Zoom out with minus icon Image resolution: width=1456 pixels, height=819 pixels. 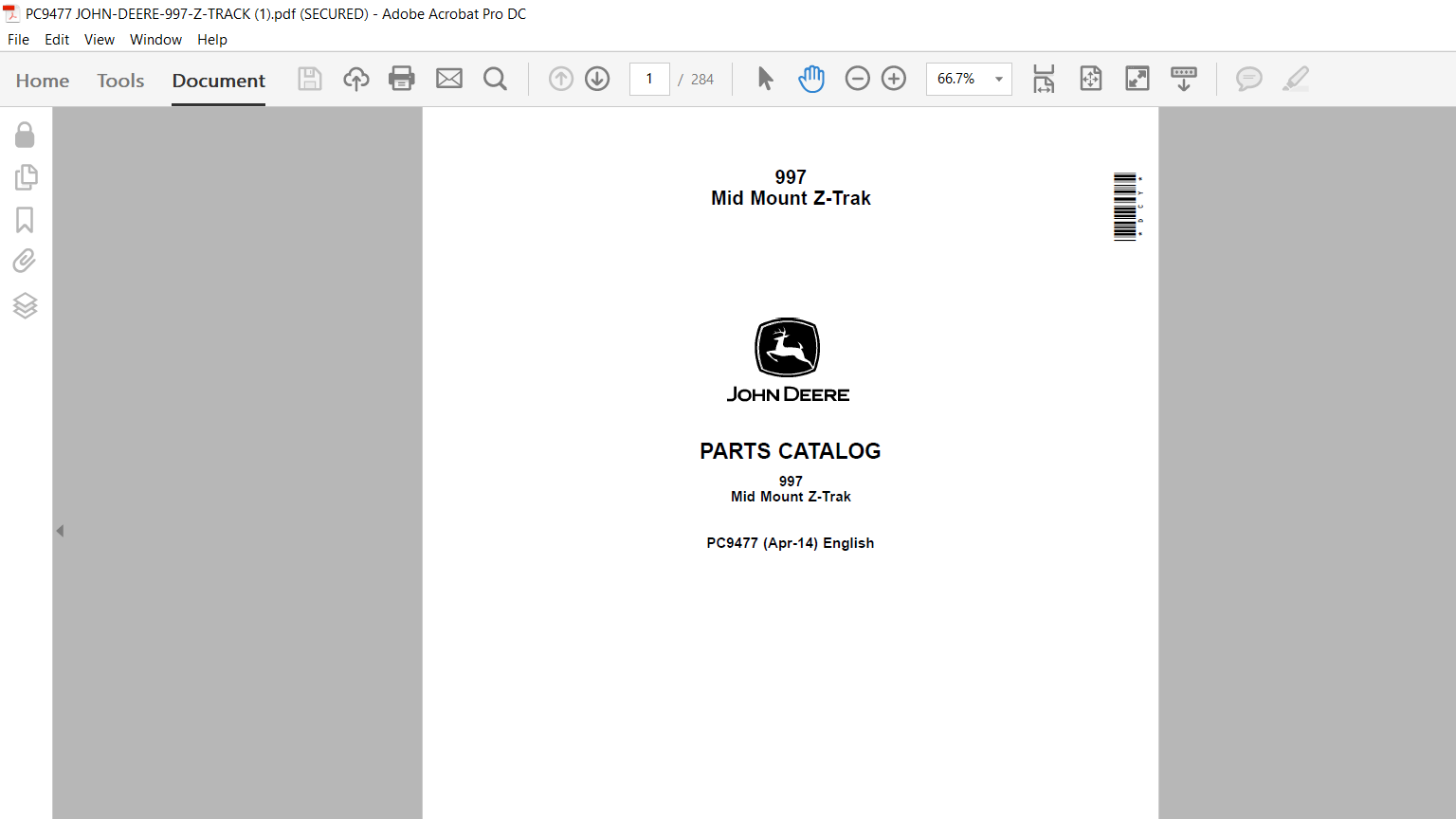[x=857, y=79]
